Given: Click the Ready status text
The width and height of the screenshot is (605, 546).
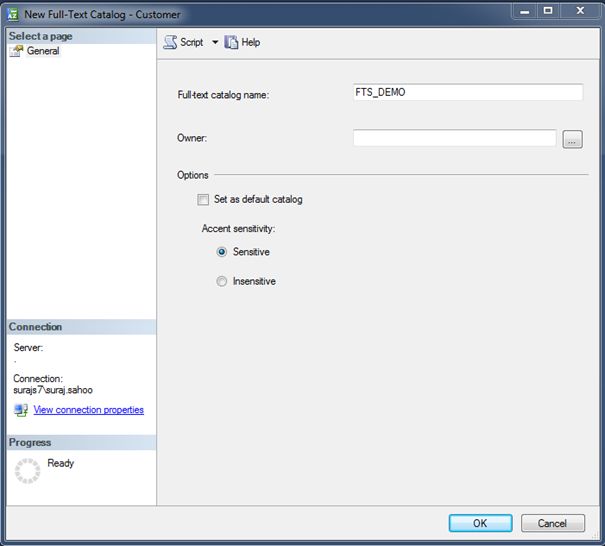Looking at the screenshot, I should click(61, 463).
